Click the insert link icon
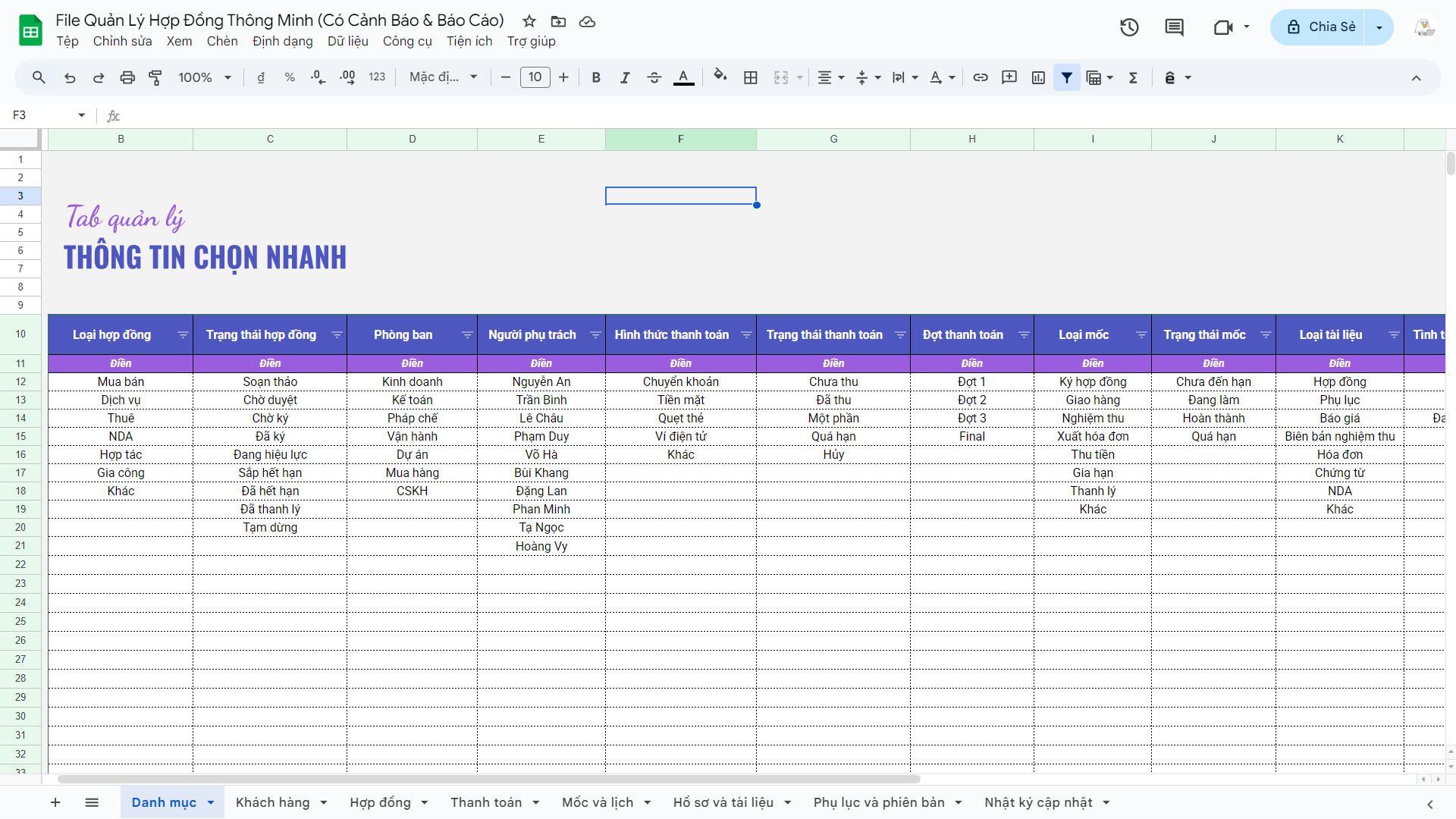Screen dimensions: 1456x819 981,77
